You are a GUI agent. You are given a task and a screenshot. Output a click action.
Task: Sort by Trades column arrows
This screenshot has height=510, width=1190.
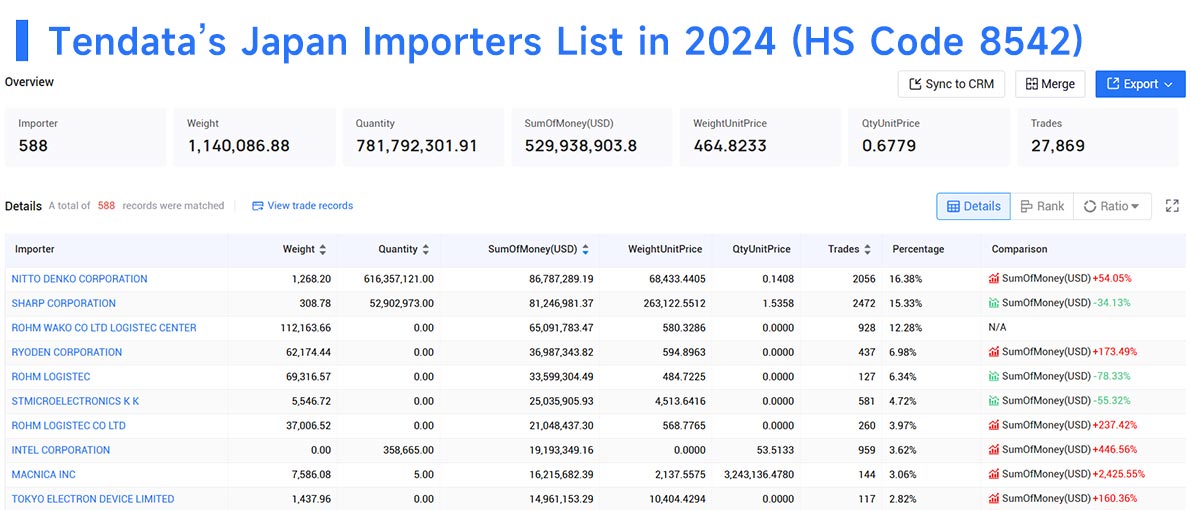(x=867, y=249)
